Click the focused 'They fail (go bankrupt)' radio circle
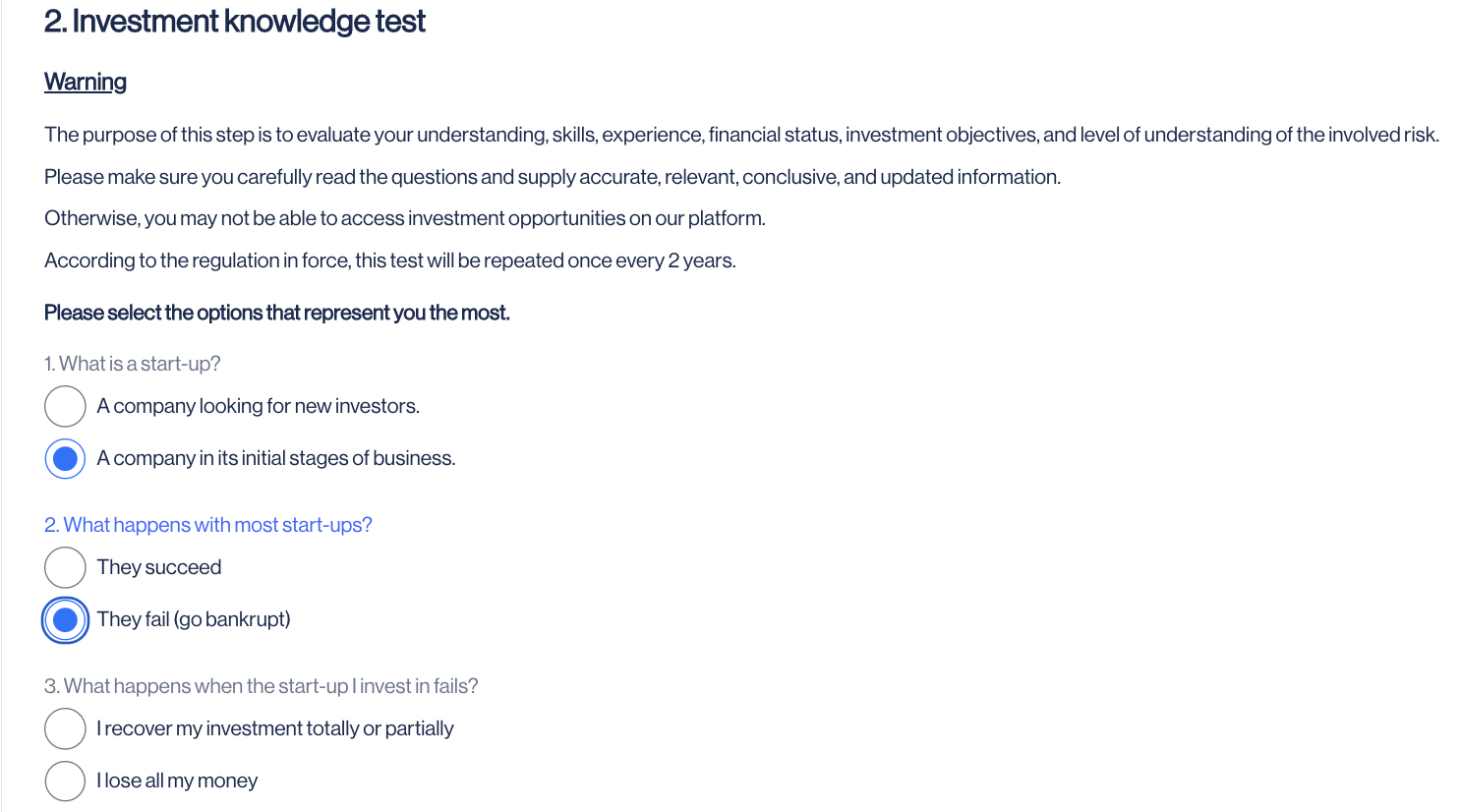This screenshot has width=1461, height=812. click(x=65, y=619)
